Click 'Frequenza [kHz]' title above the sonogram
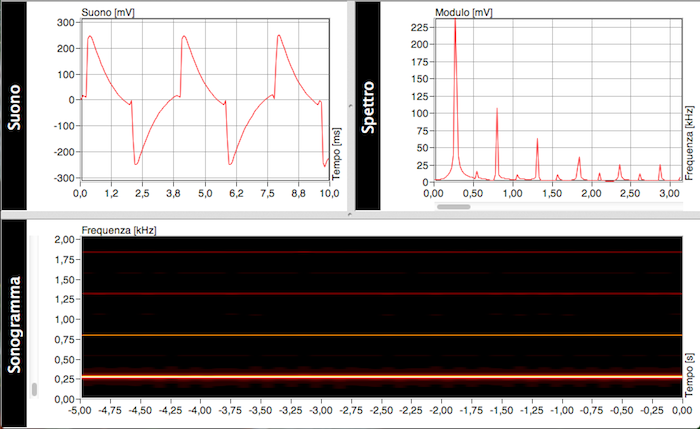Screen dimensions: 700x429 pos(119,230)
